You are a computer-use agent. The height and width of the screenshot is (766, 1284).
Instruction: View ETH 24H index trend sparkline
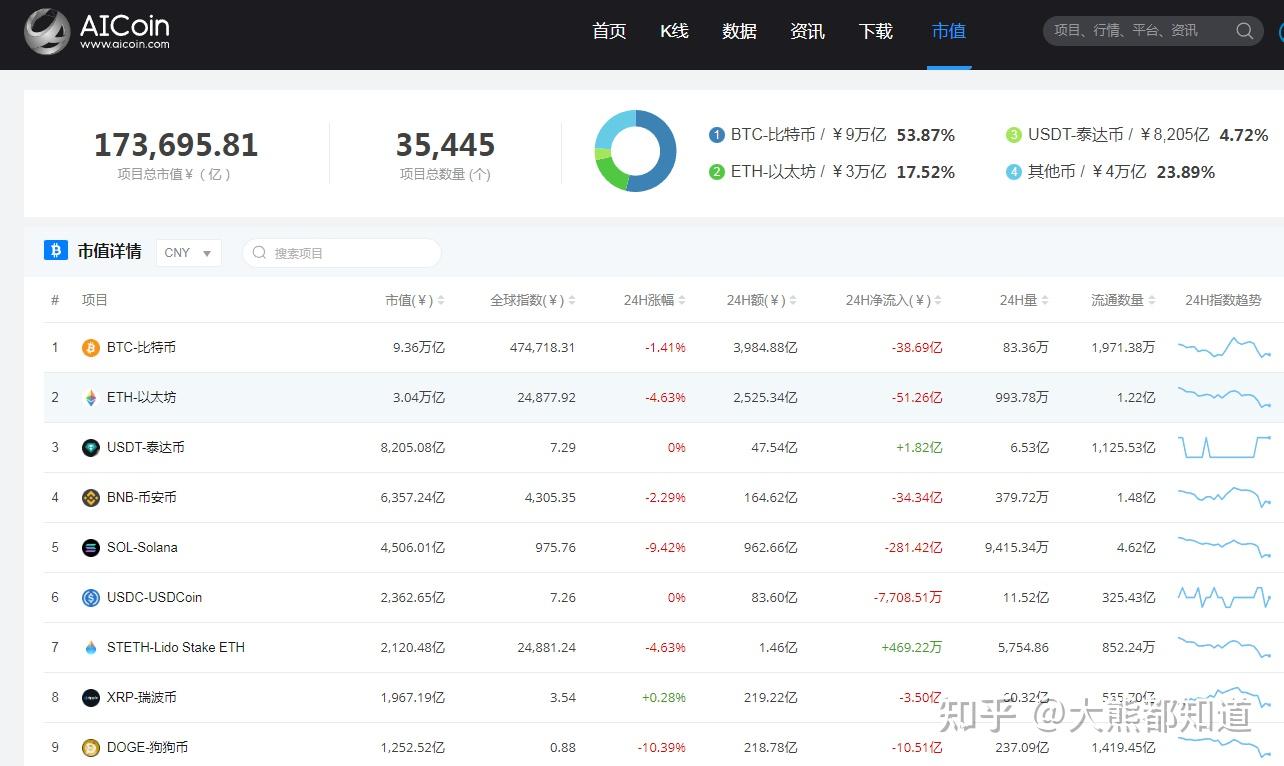click(x=1224, y=397)
